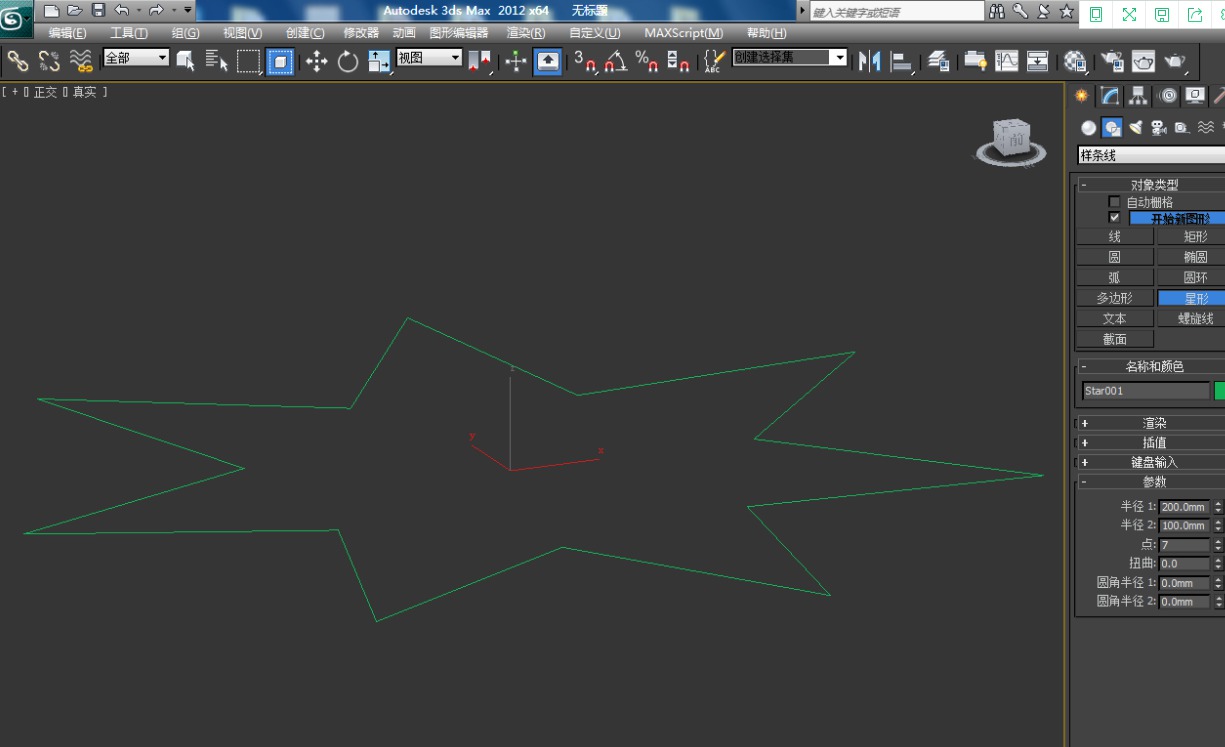
Task: Open the Select by Name list
Action: [x=217, y=61]
